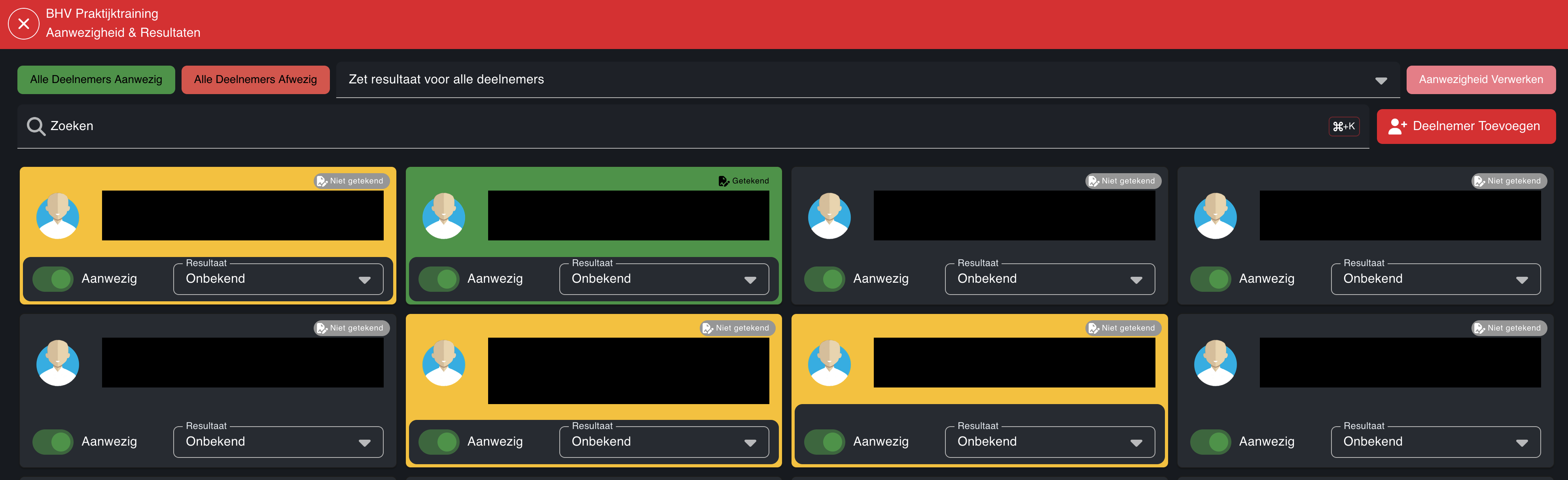1568x480 pixels.
Task: Open Resultaat dropdown on the green card
Action: (x=663, y=279)
